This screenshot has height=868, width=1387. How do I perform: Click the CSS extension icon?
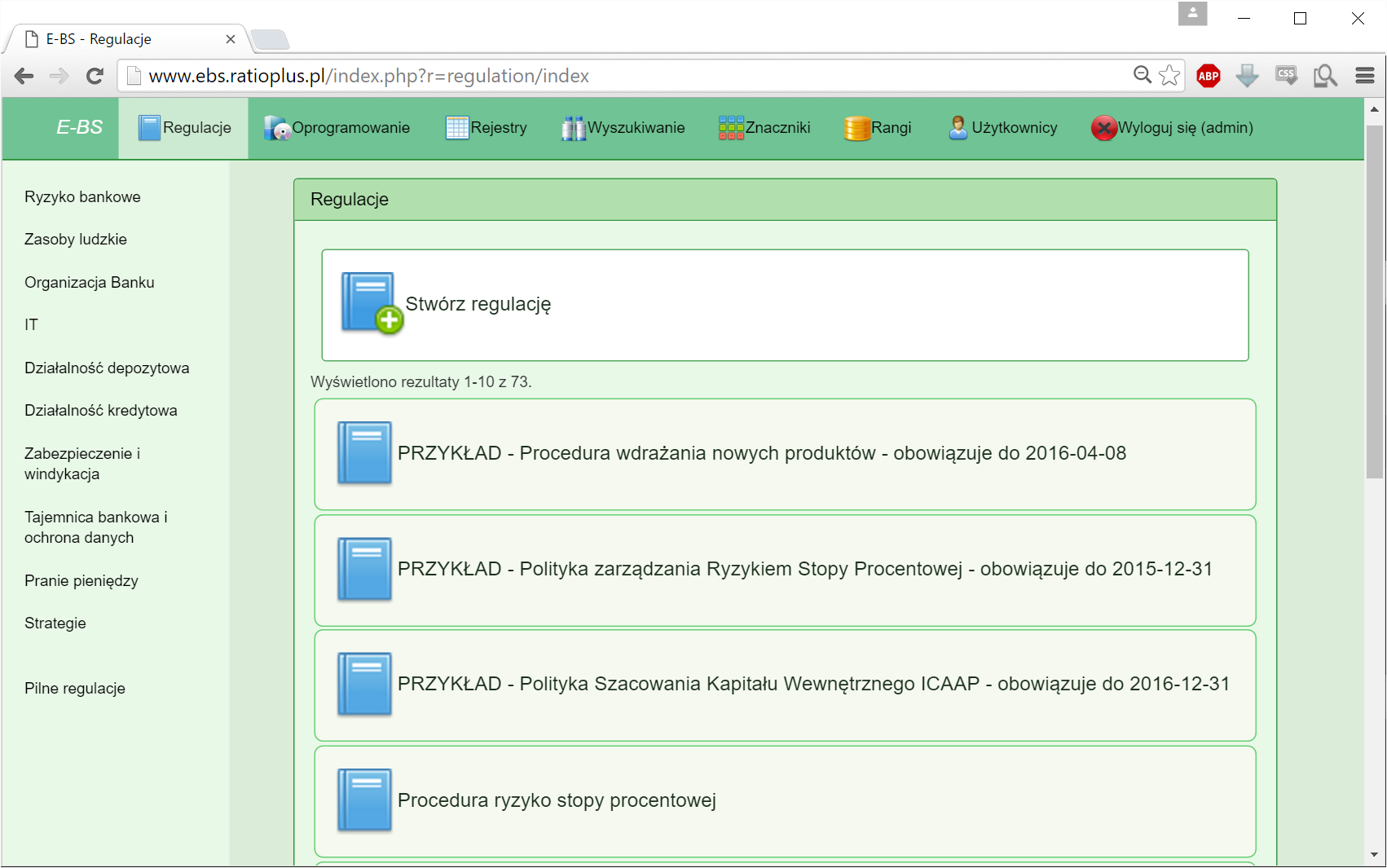[x=1287, y=76]
